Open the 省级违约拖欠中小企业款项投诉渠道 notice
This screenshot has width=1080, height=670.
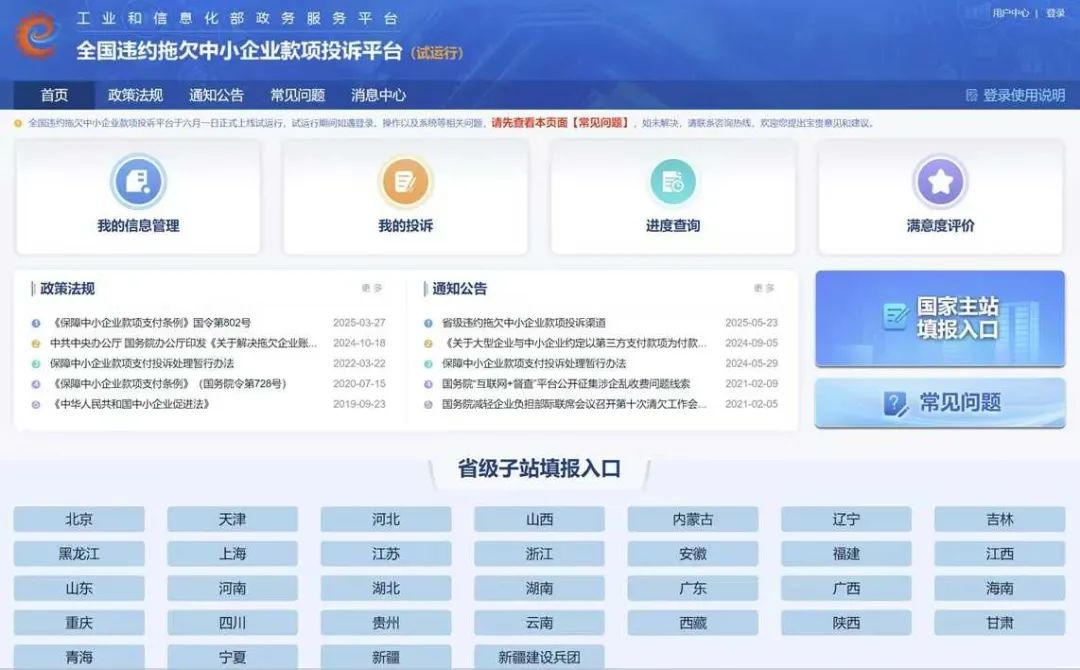click(524, 323)
